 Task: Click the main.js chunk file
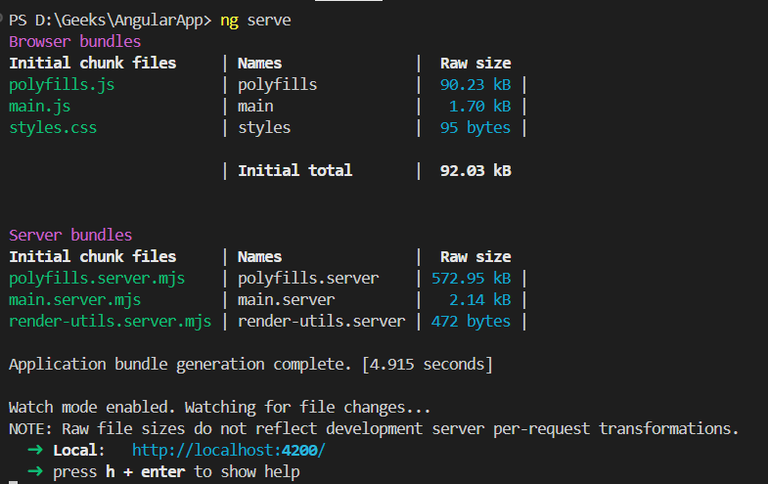(40, 106)
